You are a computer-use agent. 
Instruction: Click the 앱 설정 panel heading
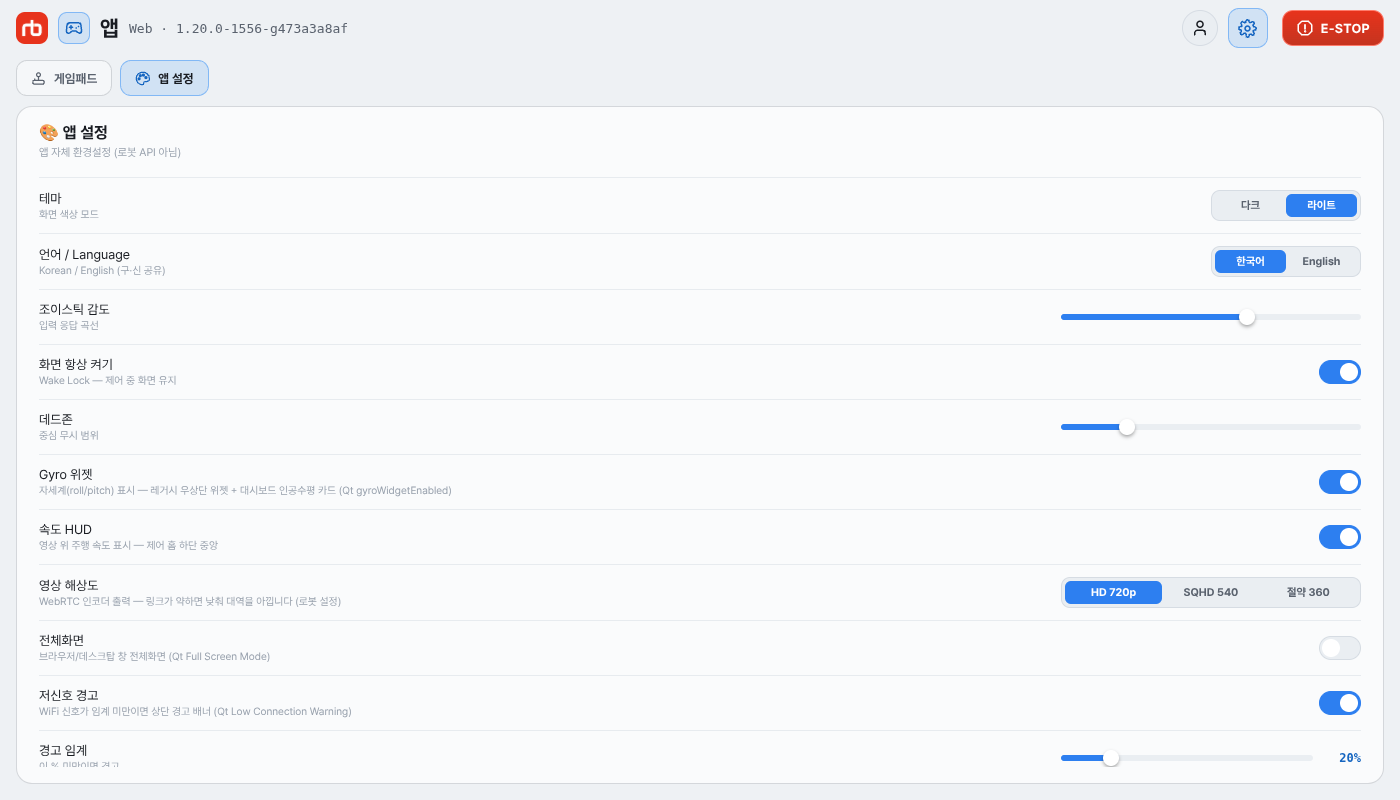coord(73,132)
